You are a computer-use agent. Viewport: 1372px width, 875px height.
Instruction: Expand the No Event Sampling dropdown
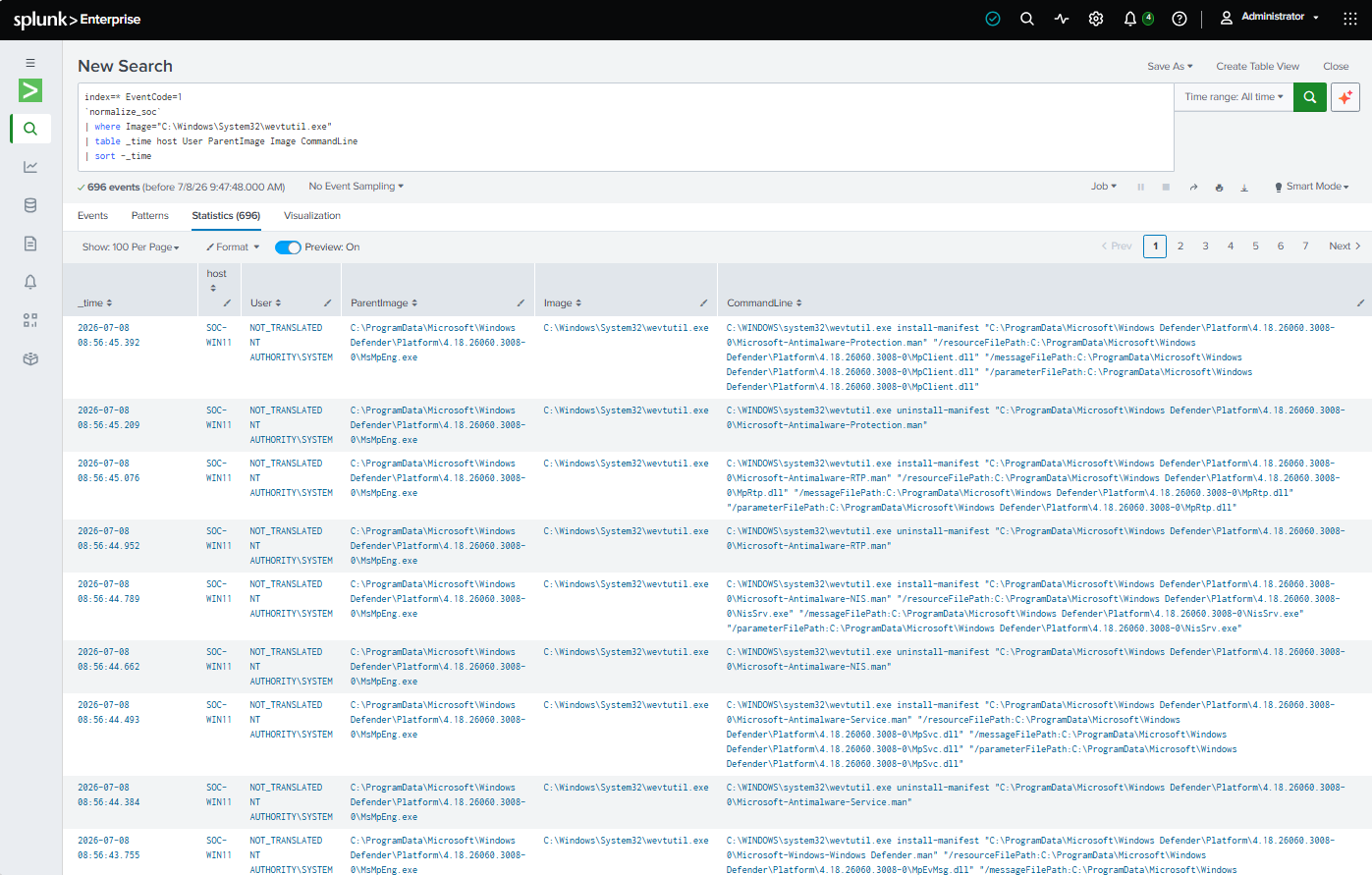point(356,187)
